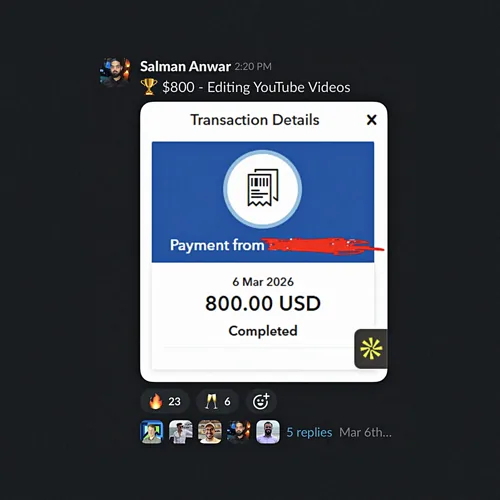Open the 2:20 PM message timestamp
This screenshot has height=500, width=500.
click(253, 67)
